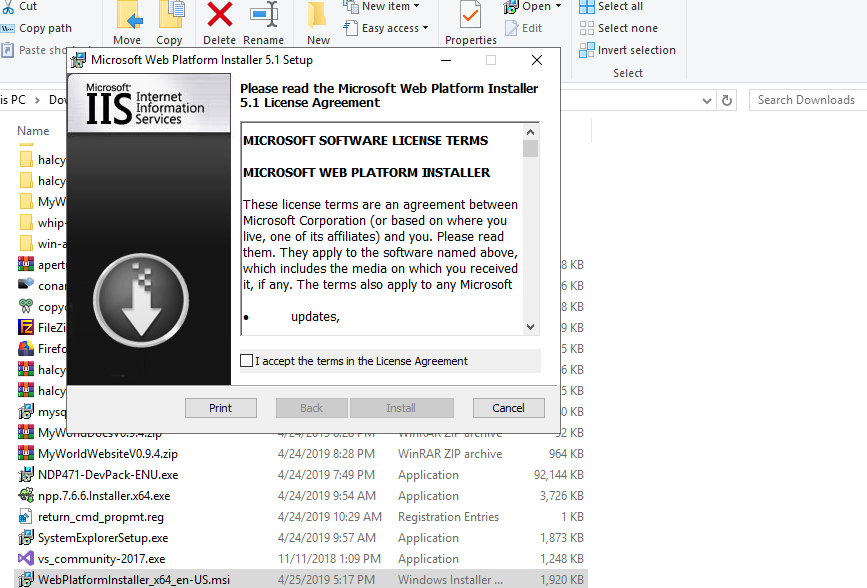Click the whip- folder icon
This screenshot has width=867, height=588.
pos(25,222)
